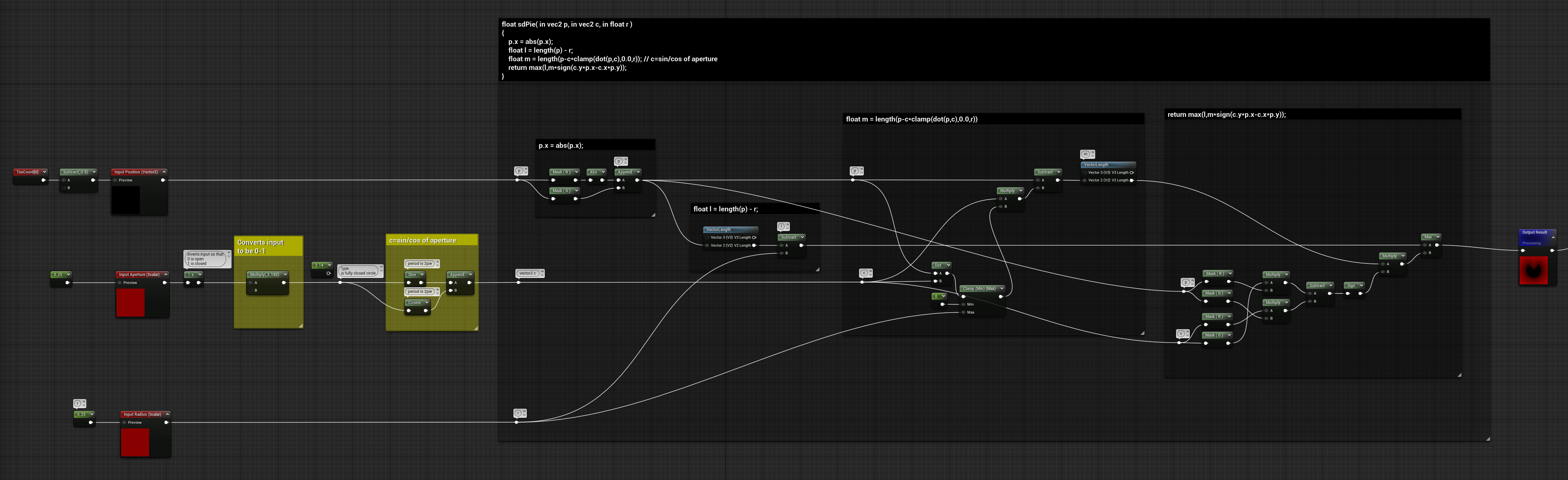This screenshot has width=1568, height=480.
Task: Click the Output Result pie preview thumbnail
Action: (1533, 270)
